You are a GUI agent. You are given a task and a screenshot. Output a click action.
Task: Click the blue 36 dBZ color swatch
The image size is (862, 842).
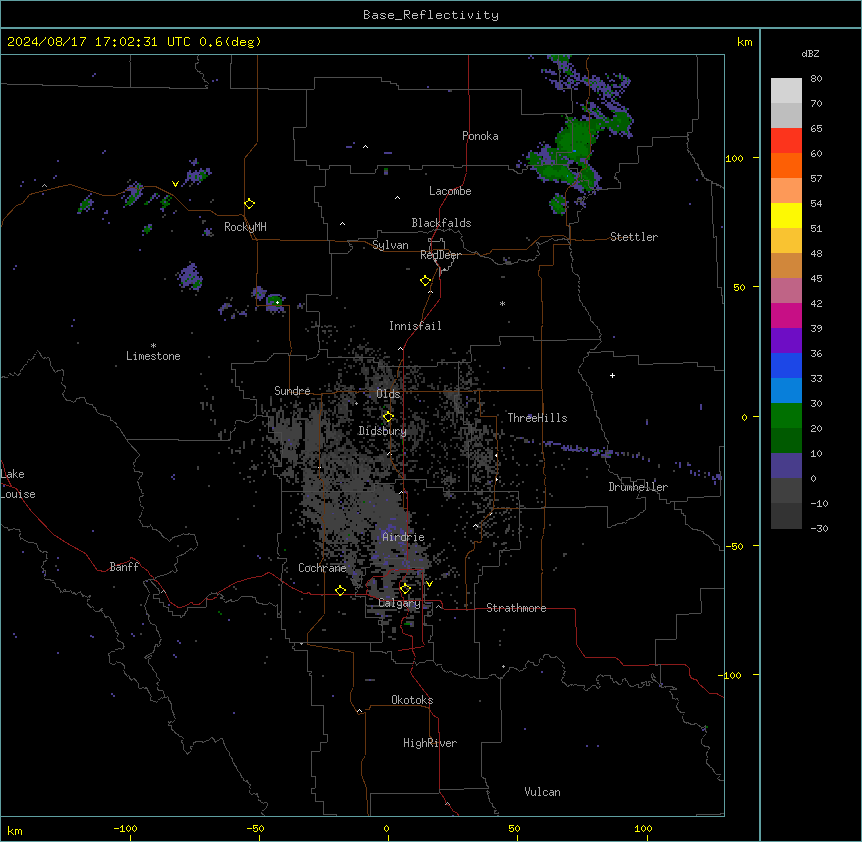click(x=786, y=365)
